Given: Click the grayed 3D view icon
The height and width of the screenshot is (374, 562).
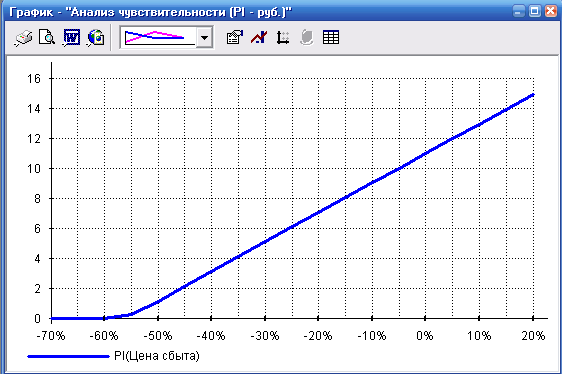Looking at the screenshot, I should click(x=306, y=37).
